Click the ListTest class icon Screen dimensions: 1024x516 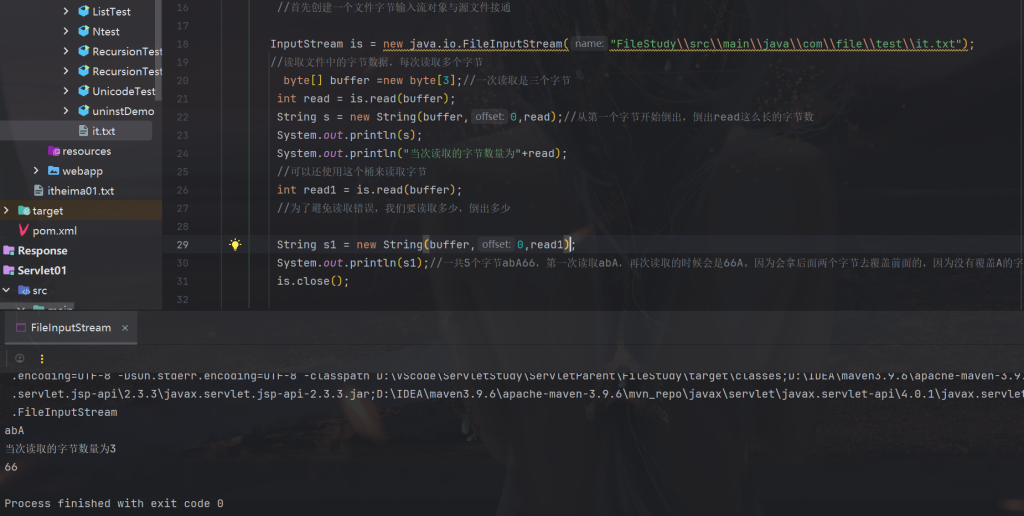pos(83,11)
